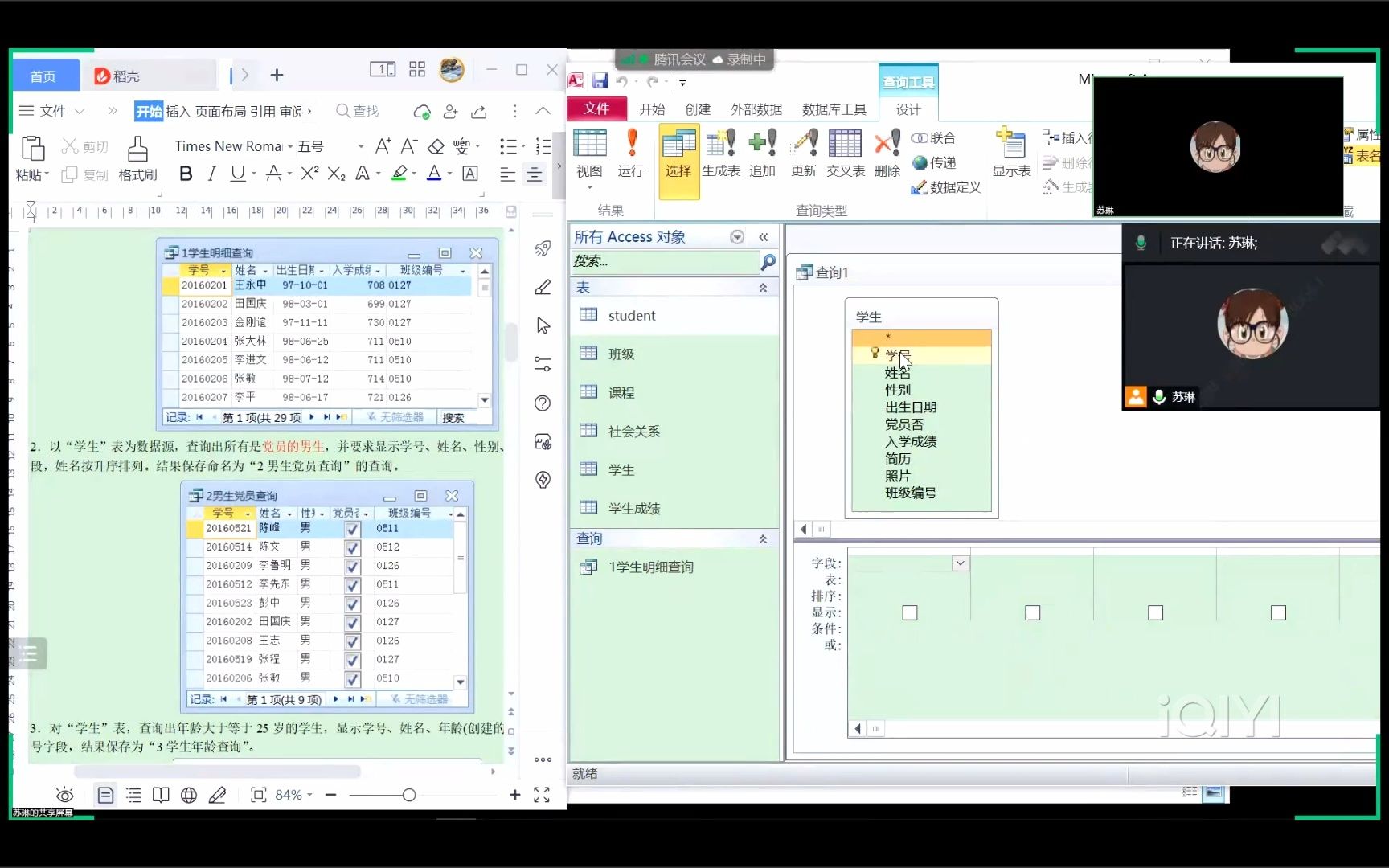Open the 首页 tab in WPS
1389x868 pixels.
tap(44, 76)
